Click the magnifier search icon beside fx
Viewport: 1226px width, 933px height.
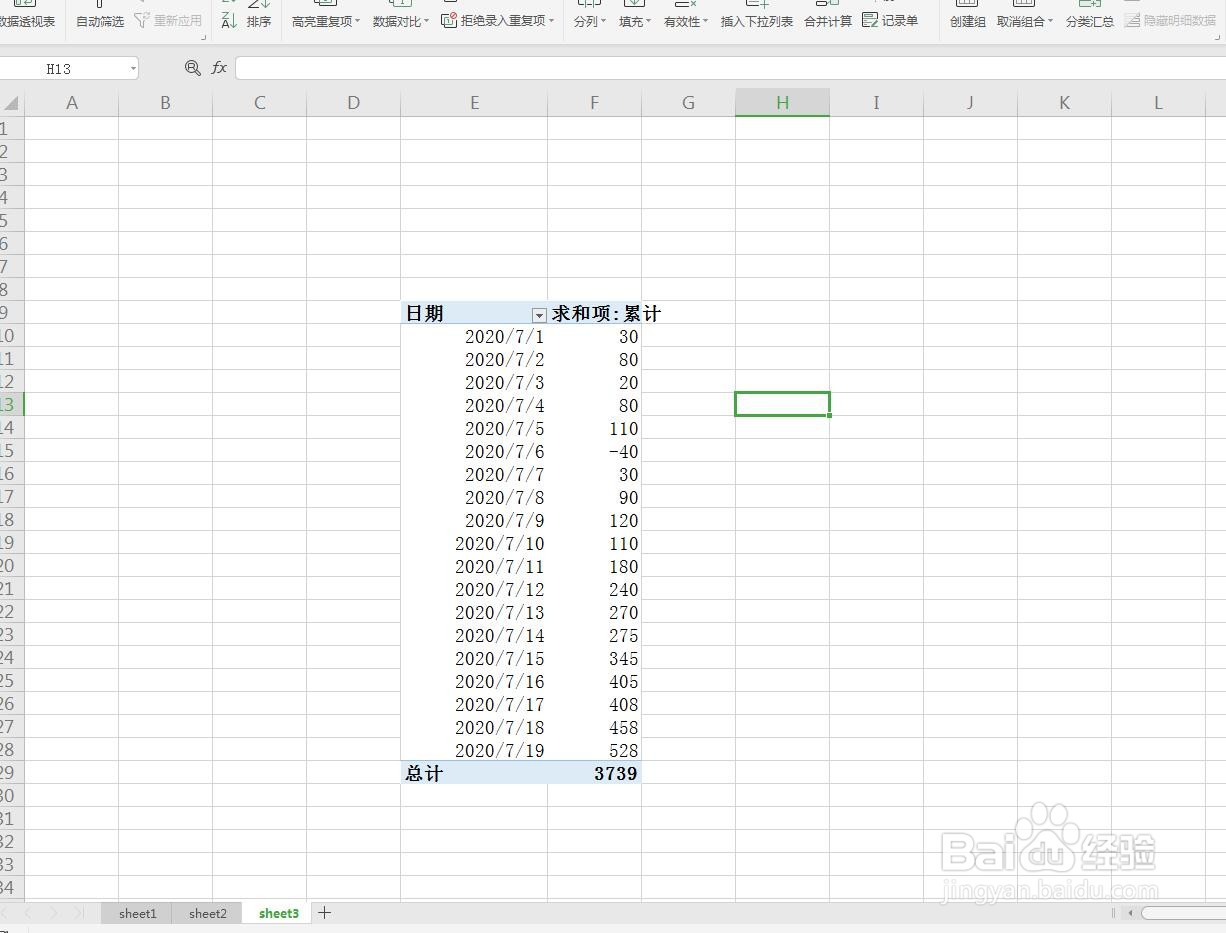(x=192, y=68)
